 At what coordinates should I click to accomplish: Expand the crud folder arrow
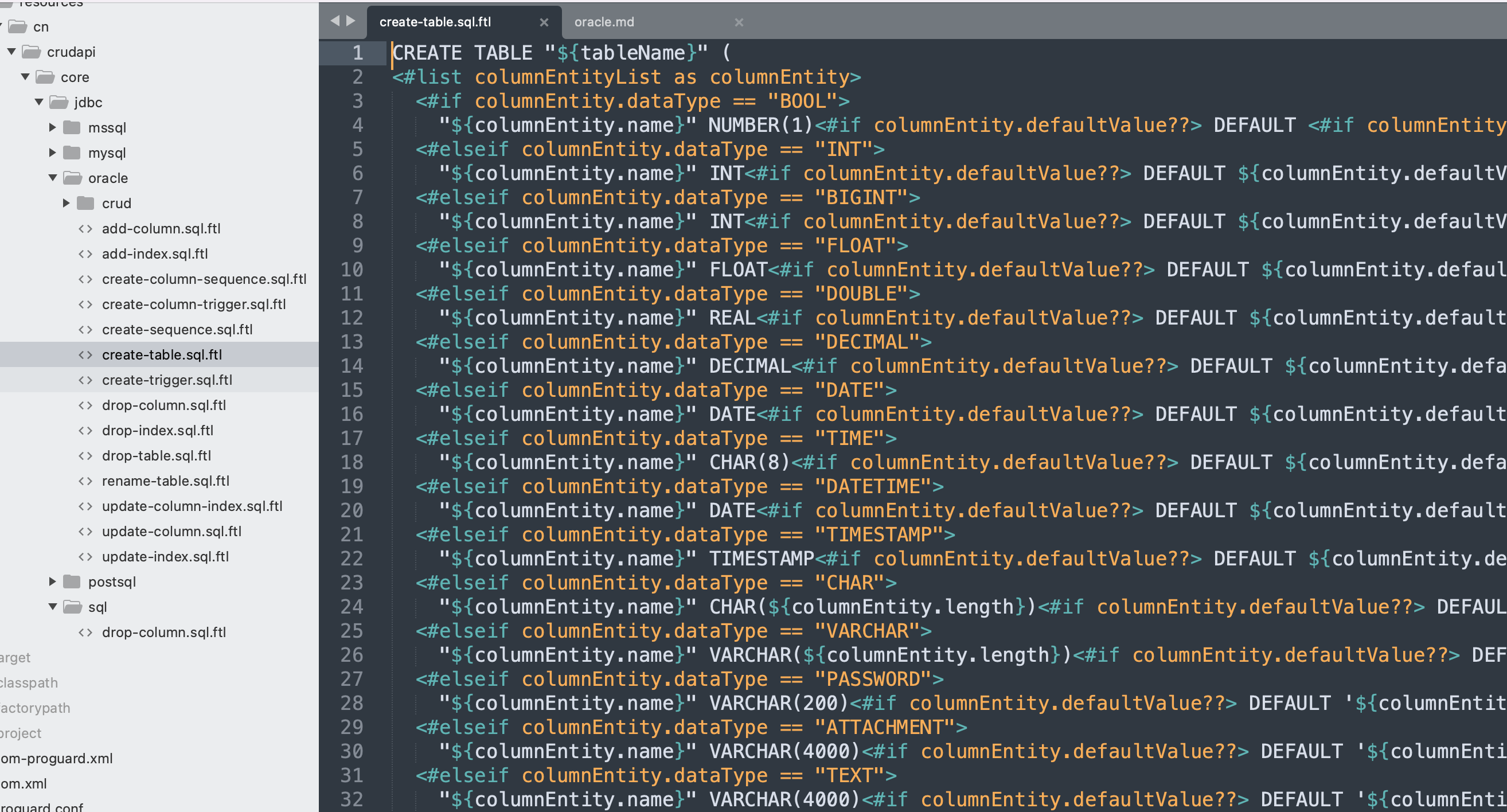coord(66,203)
